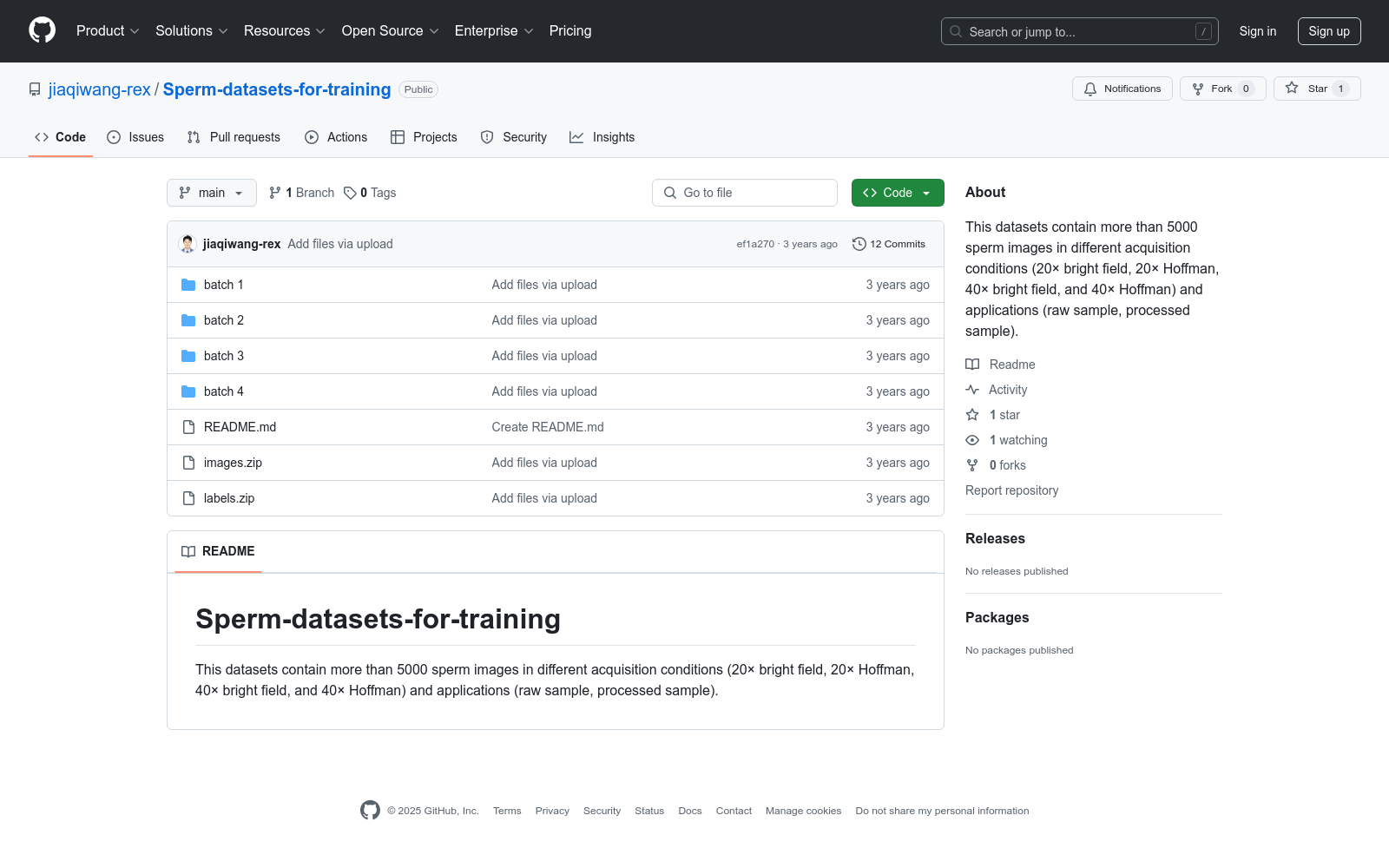Click the batch 1 folder icon
Viewport: 1389px width, 868px height.
pyautogui.click(x=188, y=285)
